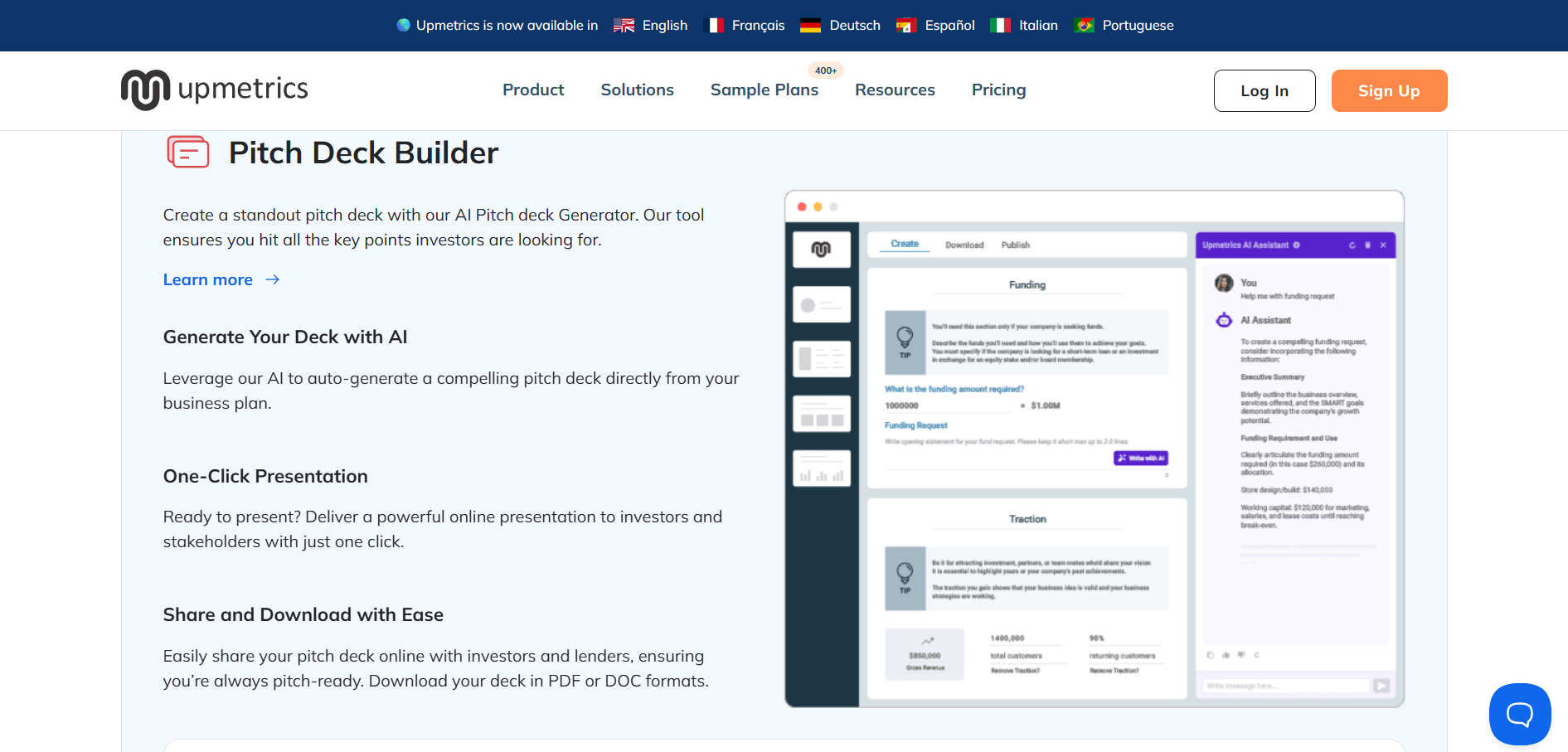Open the live chat bubble icon
Viewport: 1568px width, 752px height.
1520,714
